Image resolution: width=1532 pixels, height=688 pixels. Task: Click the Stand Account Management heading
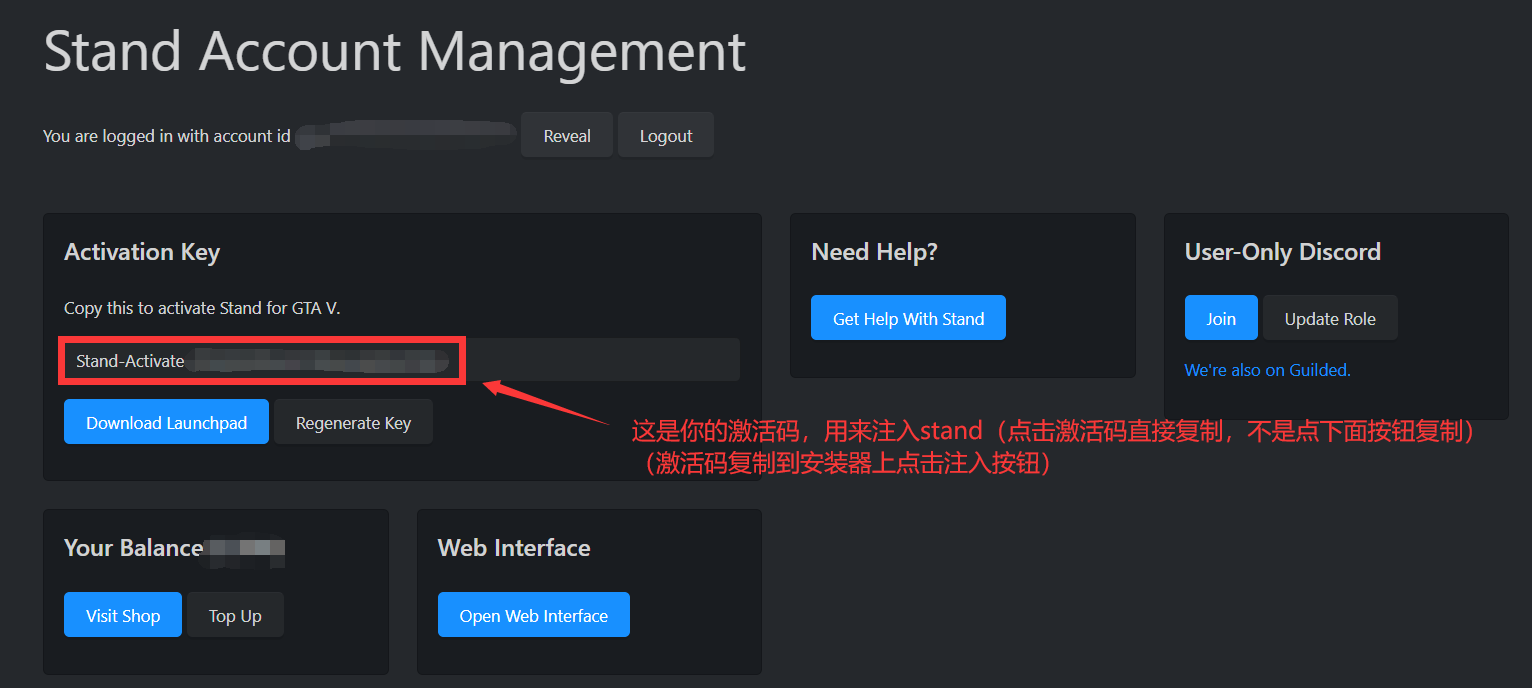click(395, 52)
